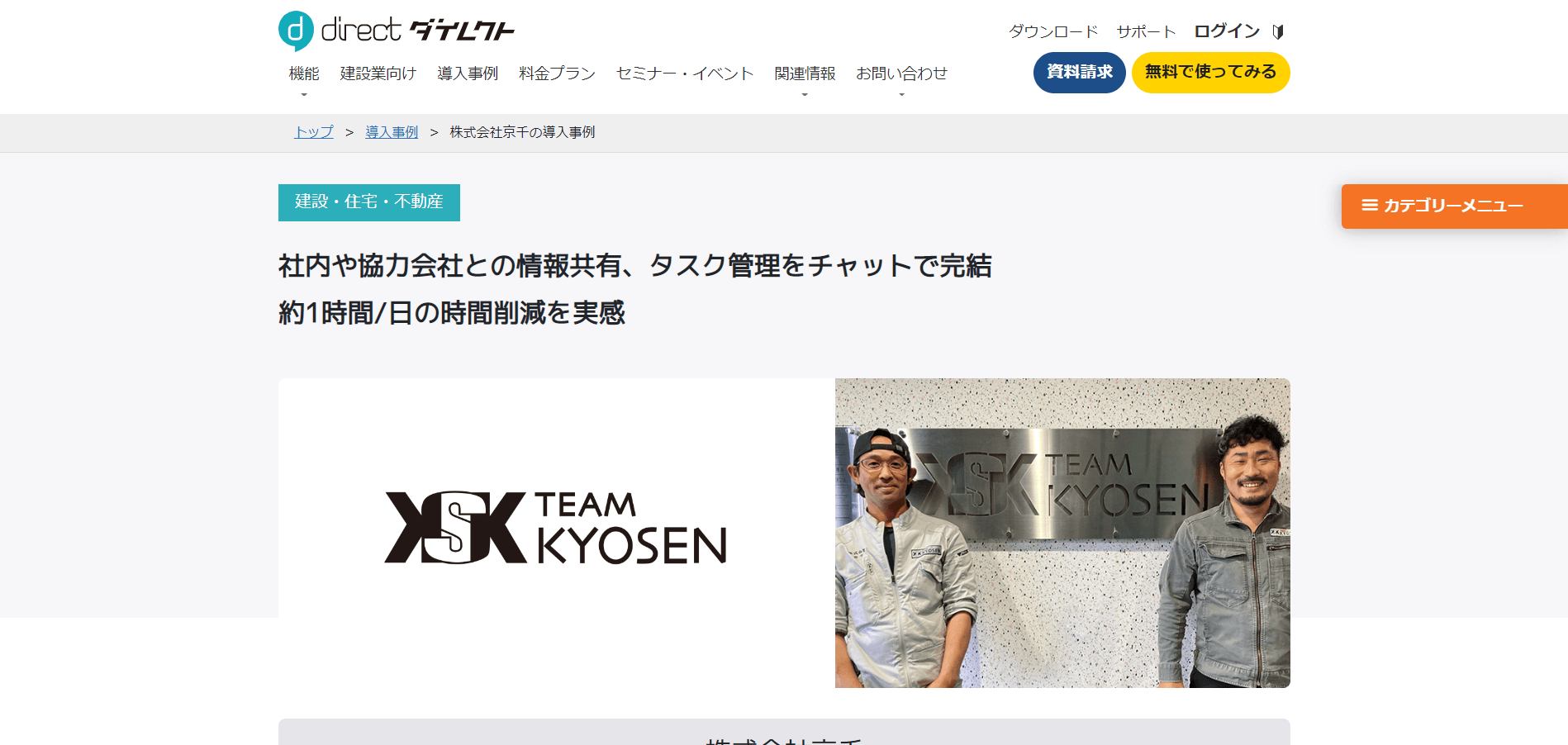
Task: Expand the 機能 dropdown arrow
Action: (304, 95)
